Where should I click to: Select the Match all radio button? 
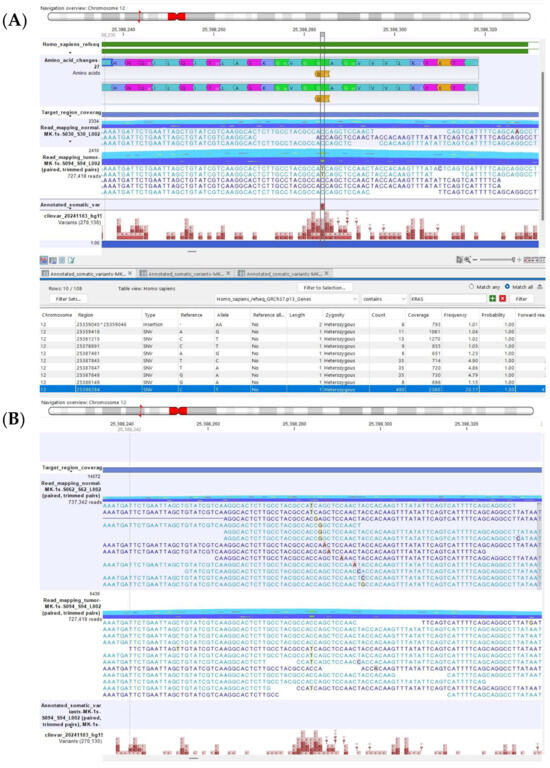(x=507, y=287)
